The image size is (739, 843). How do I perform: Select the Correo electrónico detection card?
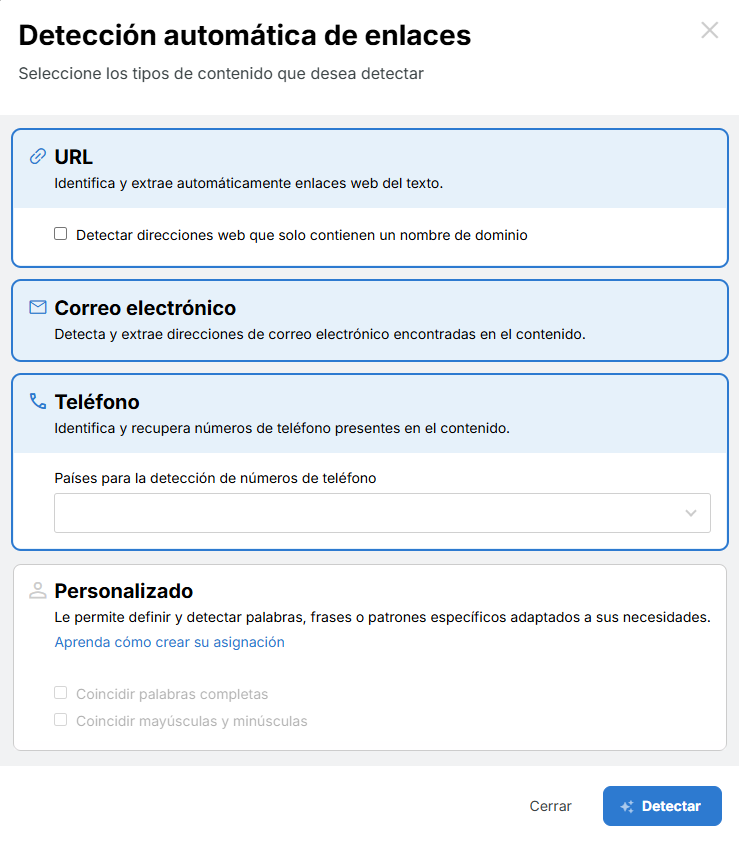point(370,320)
